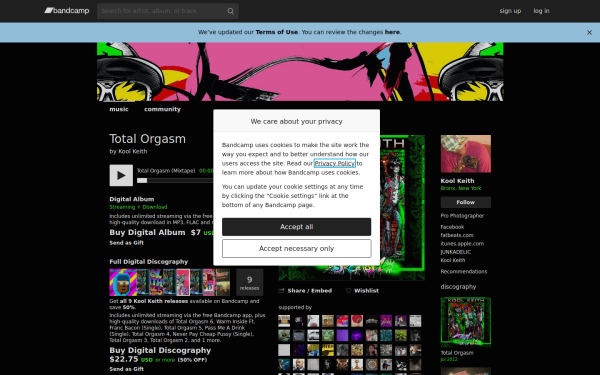Open the Privacy Policy link
Viewport: 600px width, 375px height.
[334, 163]
